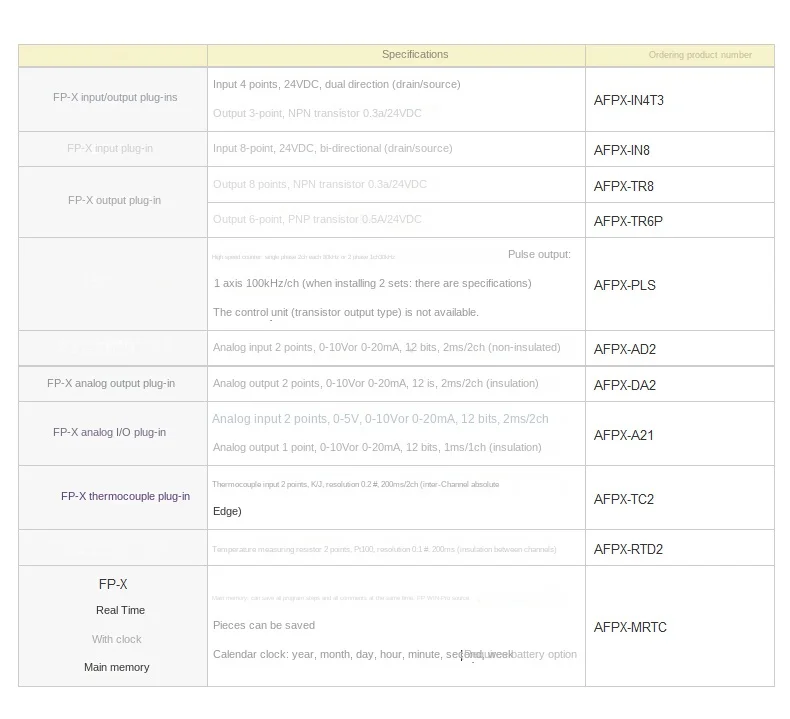Click the 'Real Time' label
790x719 pixels.
coord(120,610)
